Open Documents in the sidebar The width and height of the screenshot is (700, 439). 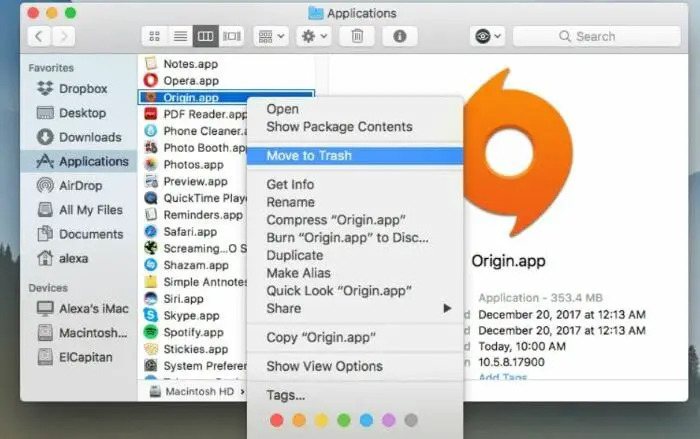pyautogui.click(x=80, y=234)
